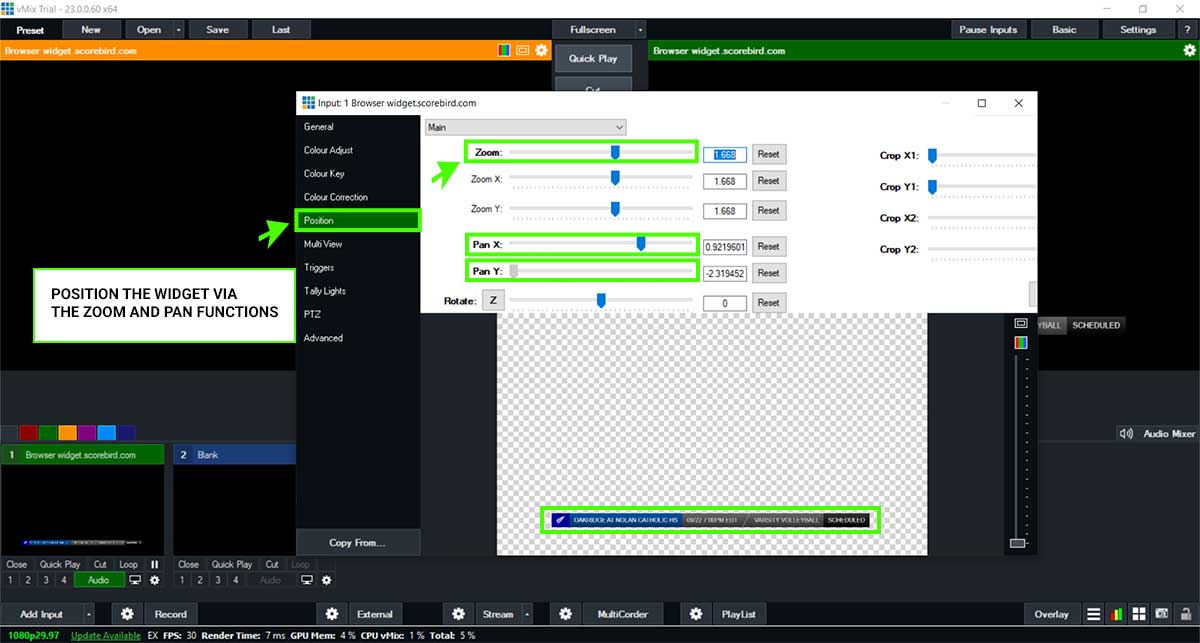Viewport: 1200px width, 643px height.
Task: Select the orange colour swatch
Action: point(67,433)
